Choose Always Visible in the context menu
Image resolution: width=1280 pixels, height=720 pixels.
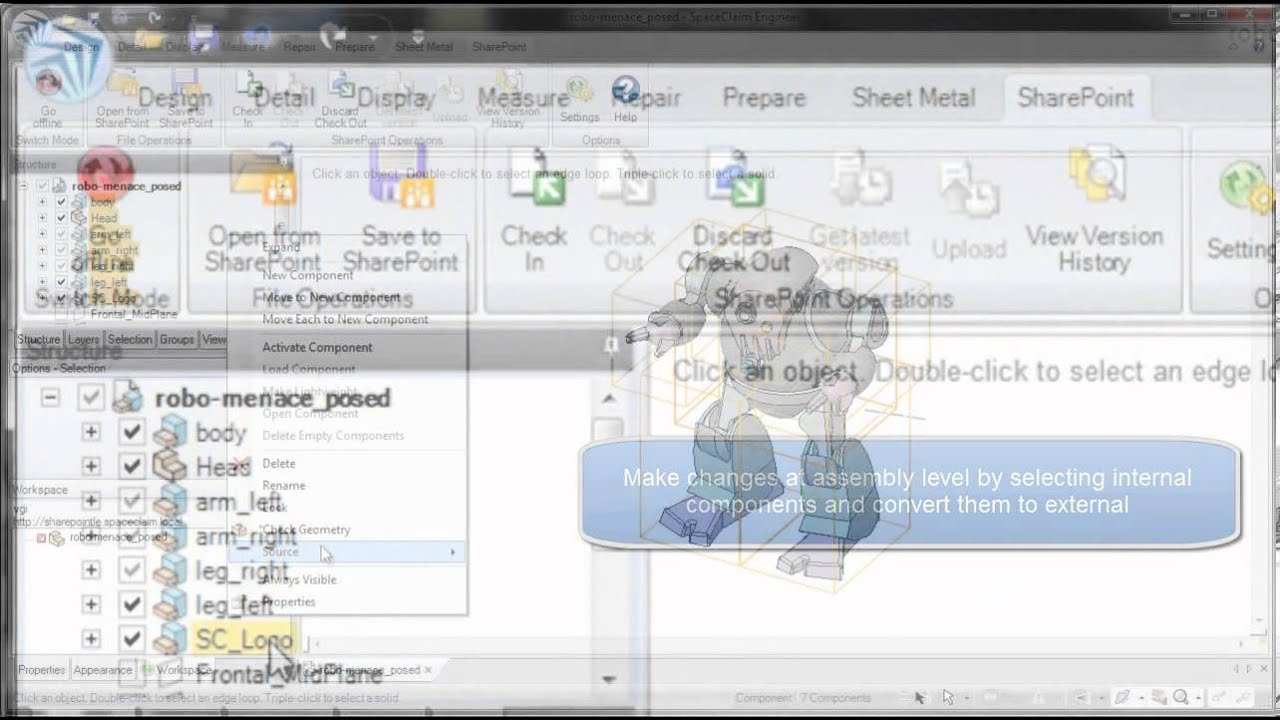point(299,579)
